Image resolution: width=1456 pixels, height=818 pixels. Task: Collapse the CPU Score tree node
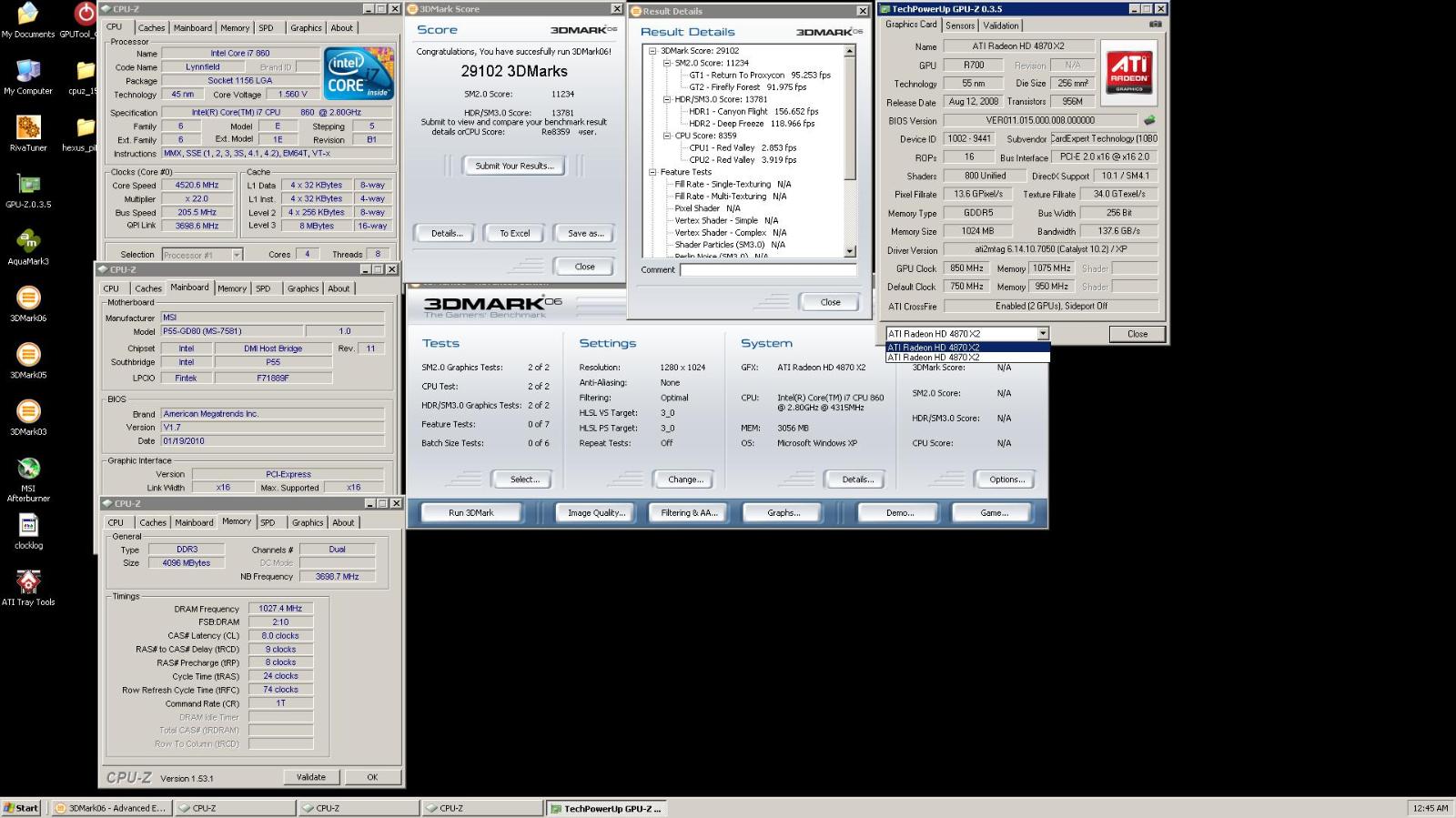pyautogui.click(x=667, y=136)
